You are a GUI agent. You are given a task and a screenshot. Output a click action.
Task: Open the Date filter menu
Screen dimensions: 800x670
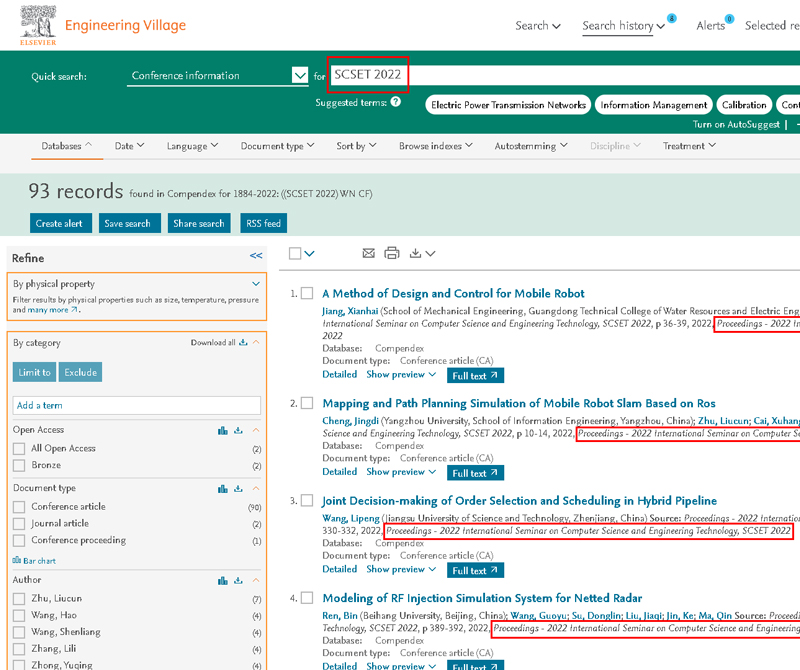click(x=130, y=146)
